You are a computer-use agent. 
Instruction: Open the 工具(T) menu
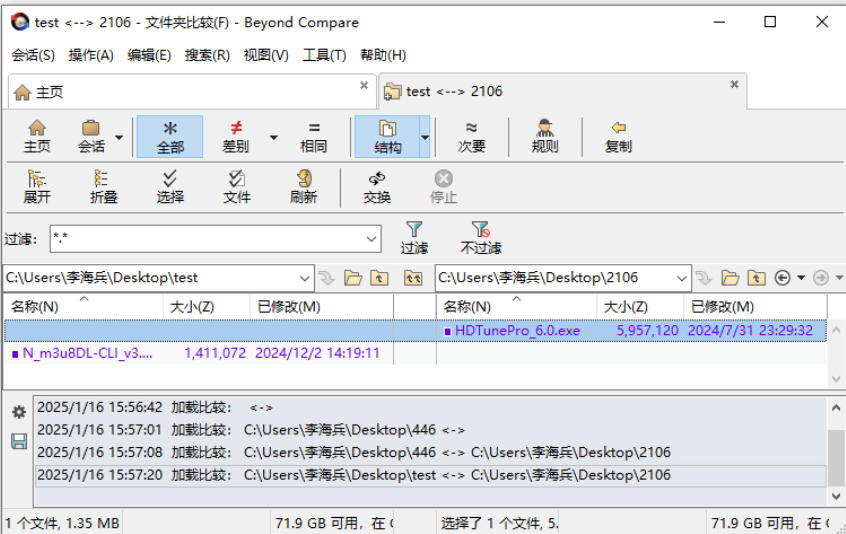pos(324,55)
